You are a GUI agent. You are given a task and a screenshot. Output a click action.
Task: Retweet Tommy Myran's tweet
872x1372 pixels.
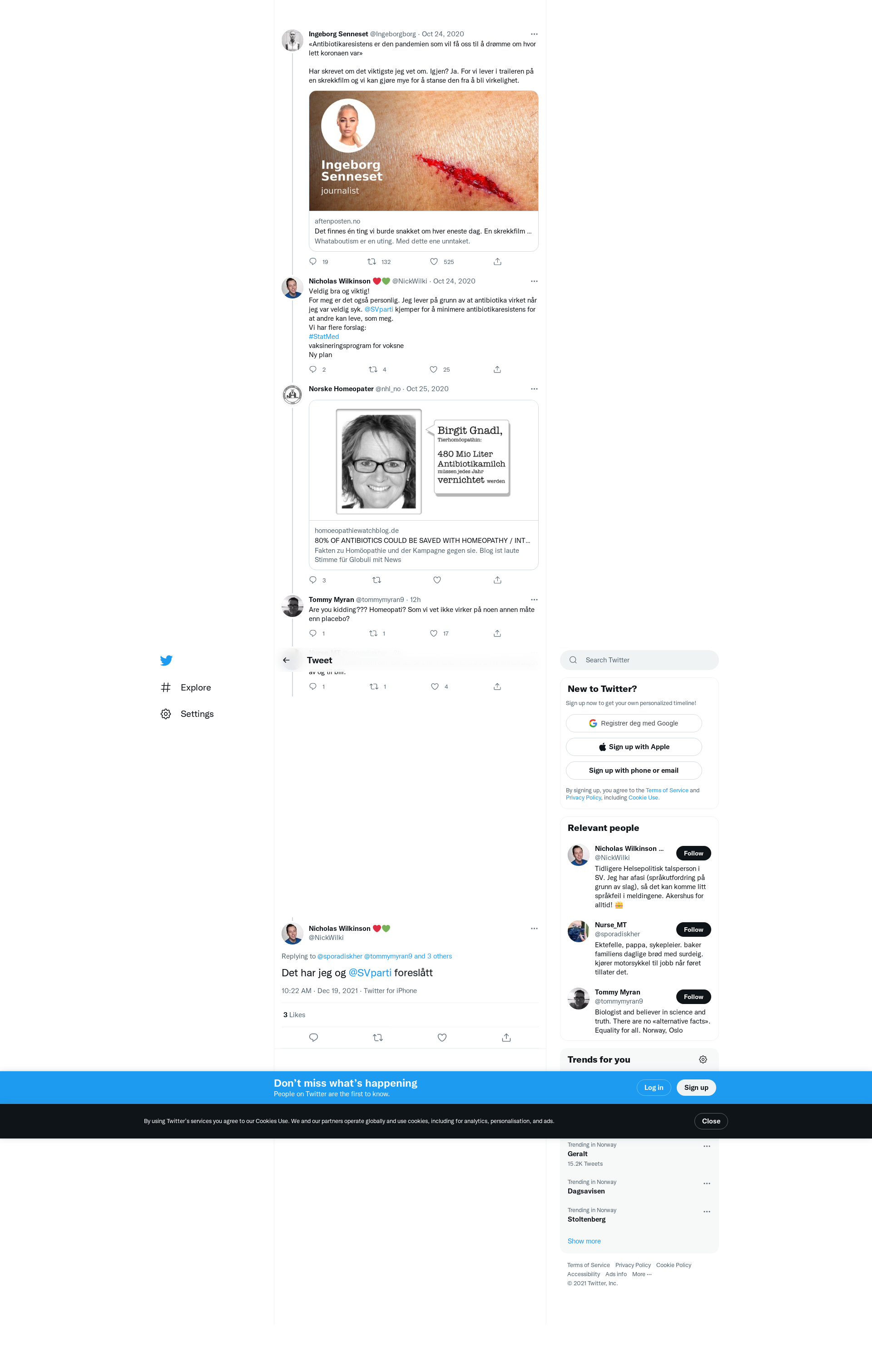click(x=373, y=633)
